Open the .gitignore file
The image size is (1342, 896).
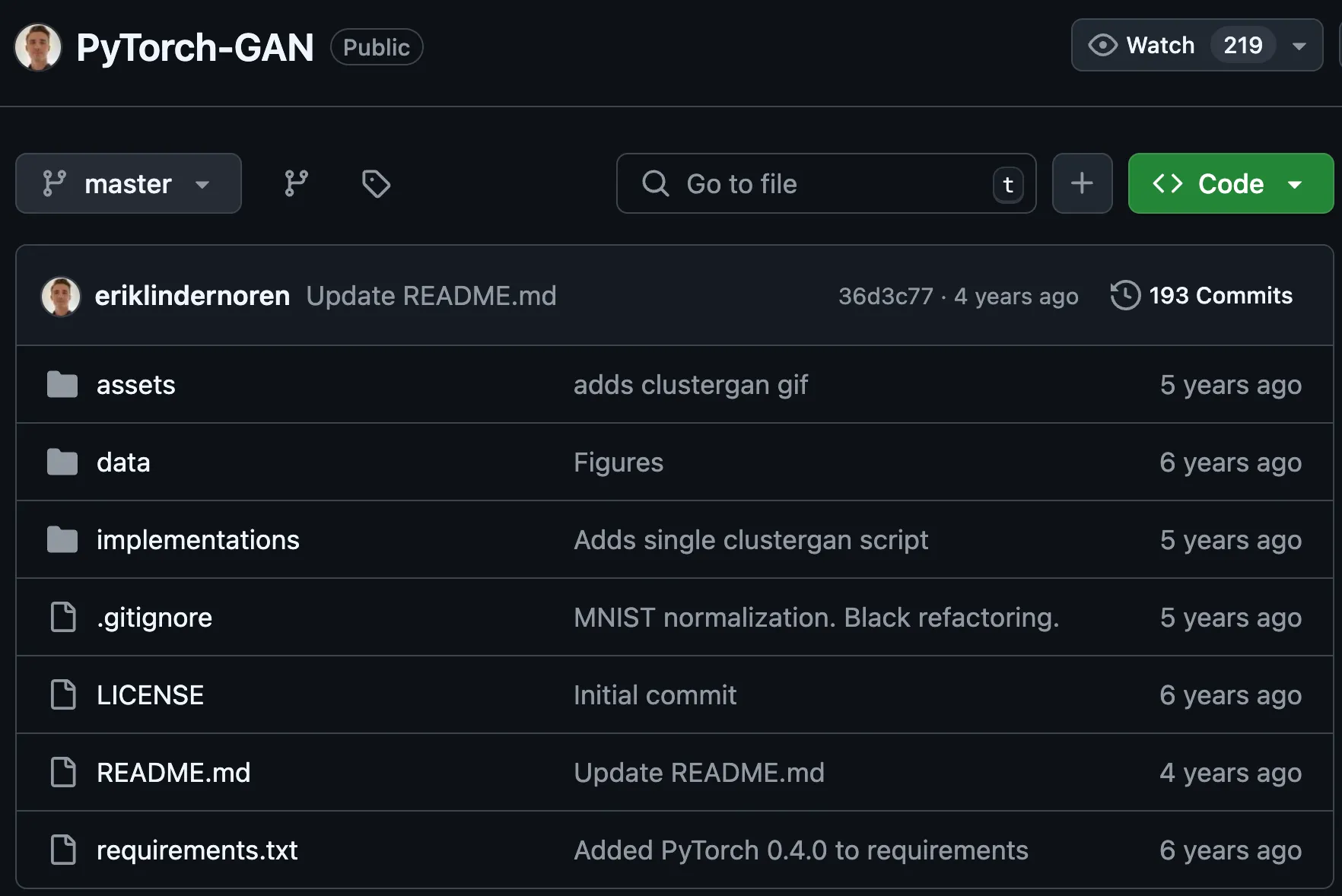[154, 618]
